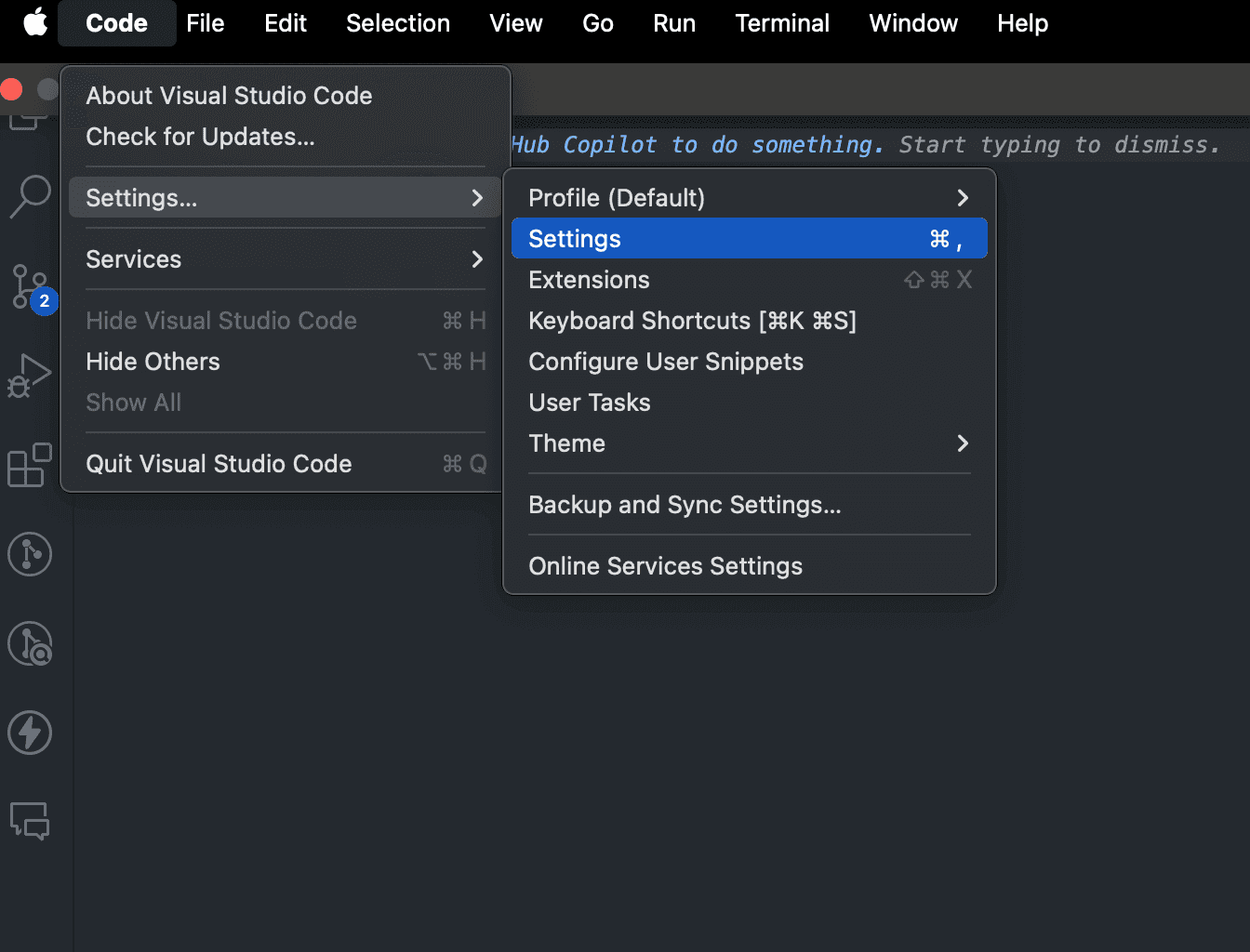Viewport: 1250px width, 952px height.
Task: Expand the Settings… submenu entry
Action: coord(286,197)
